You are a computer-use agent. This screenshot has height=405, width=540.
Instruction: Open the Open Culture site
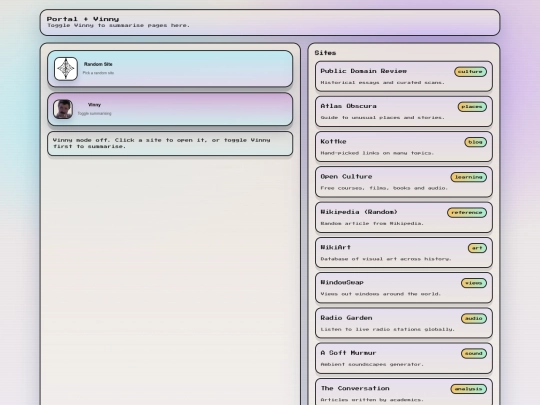(x=404, y=182)
